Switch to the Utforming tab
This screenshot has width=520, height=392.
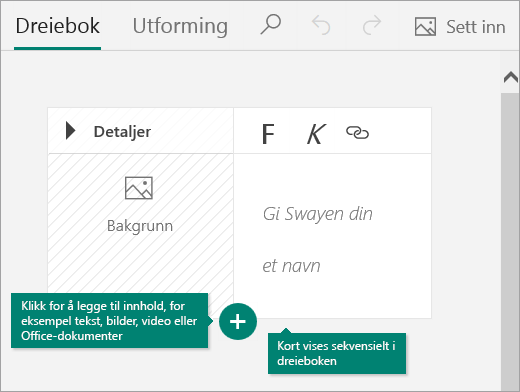click(180, 27)
